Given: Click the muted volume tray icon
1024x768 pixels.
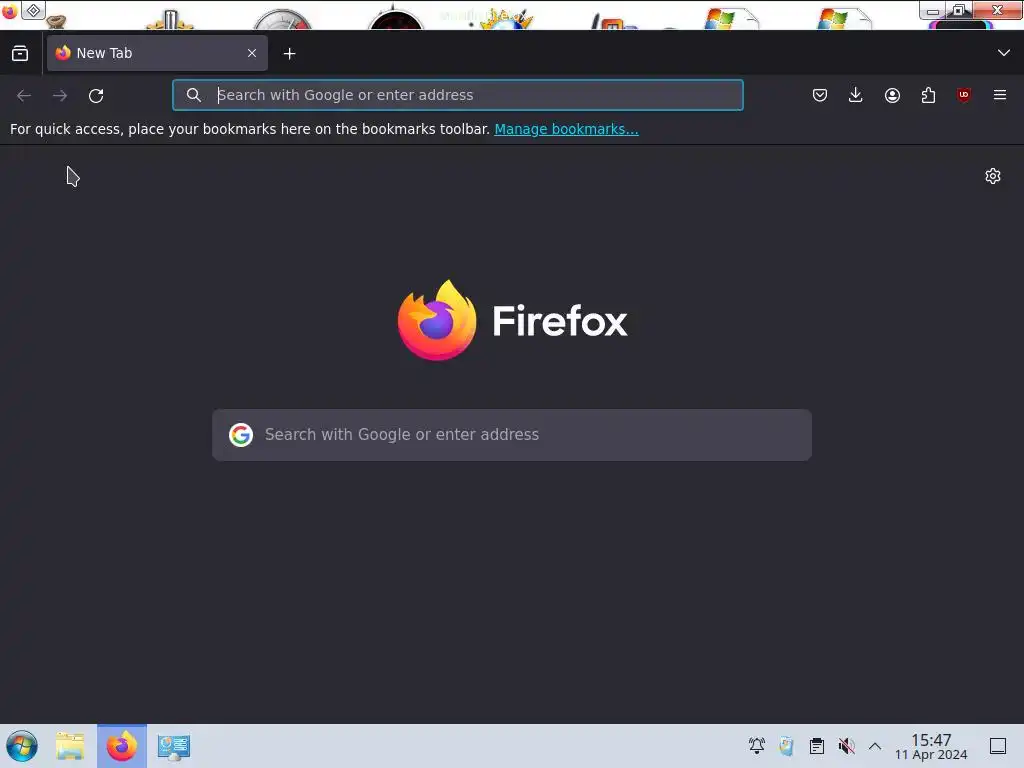Looking at the screenshot, I should 846,746.
